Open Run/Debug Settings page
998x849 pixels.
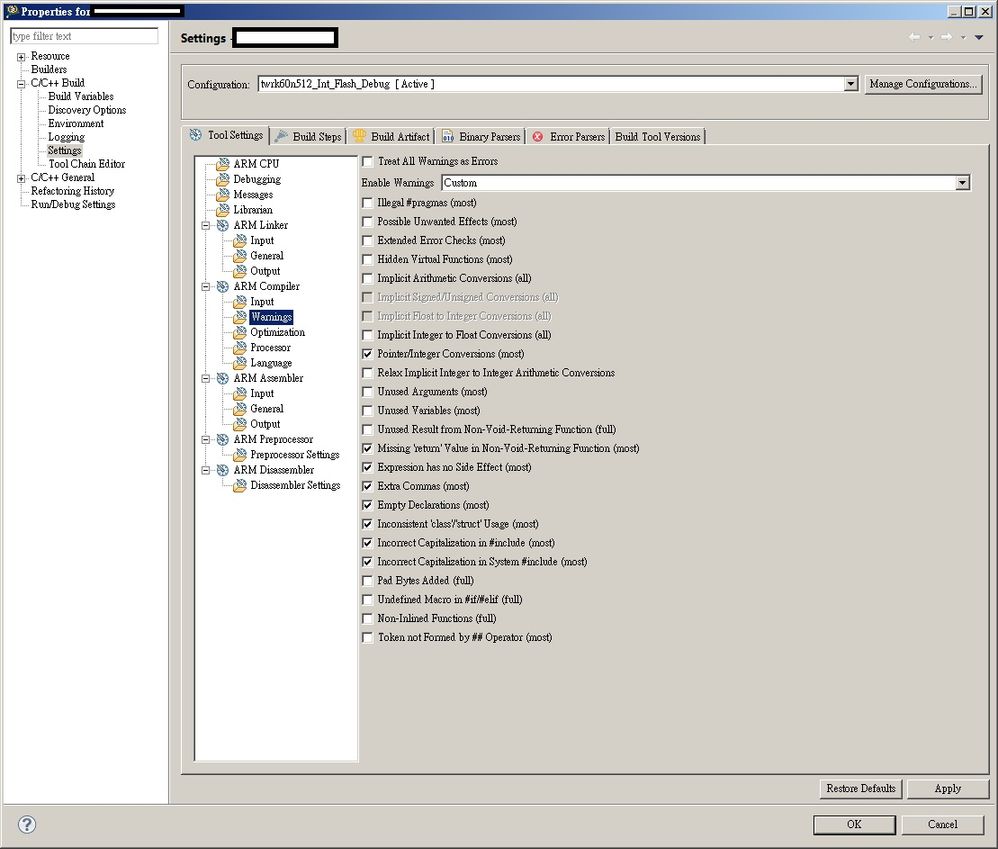73,204
